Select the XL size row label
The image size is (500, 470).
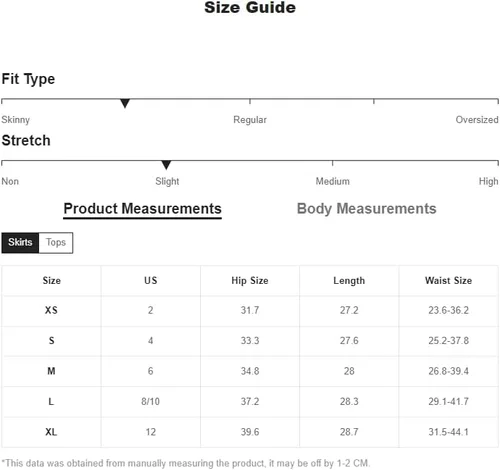[51, 432]
